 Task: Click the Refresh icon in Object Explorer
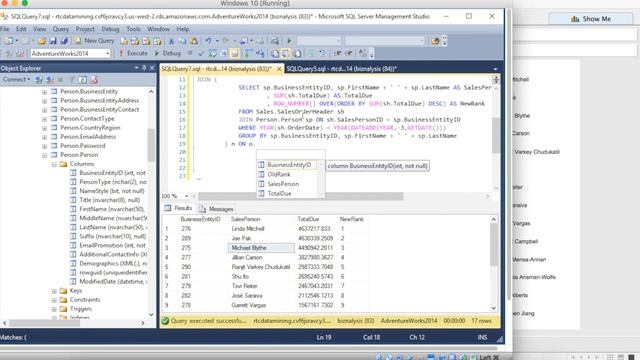click(x=83, y=80)
